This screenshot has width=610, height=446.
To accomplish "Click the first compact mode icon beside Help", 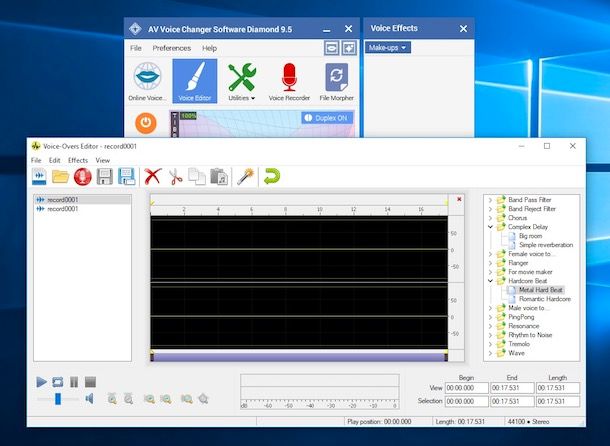I will point(331,48).
